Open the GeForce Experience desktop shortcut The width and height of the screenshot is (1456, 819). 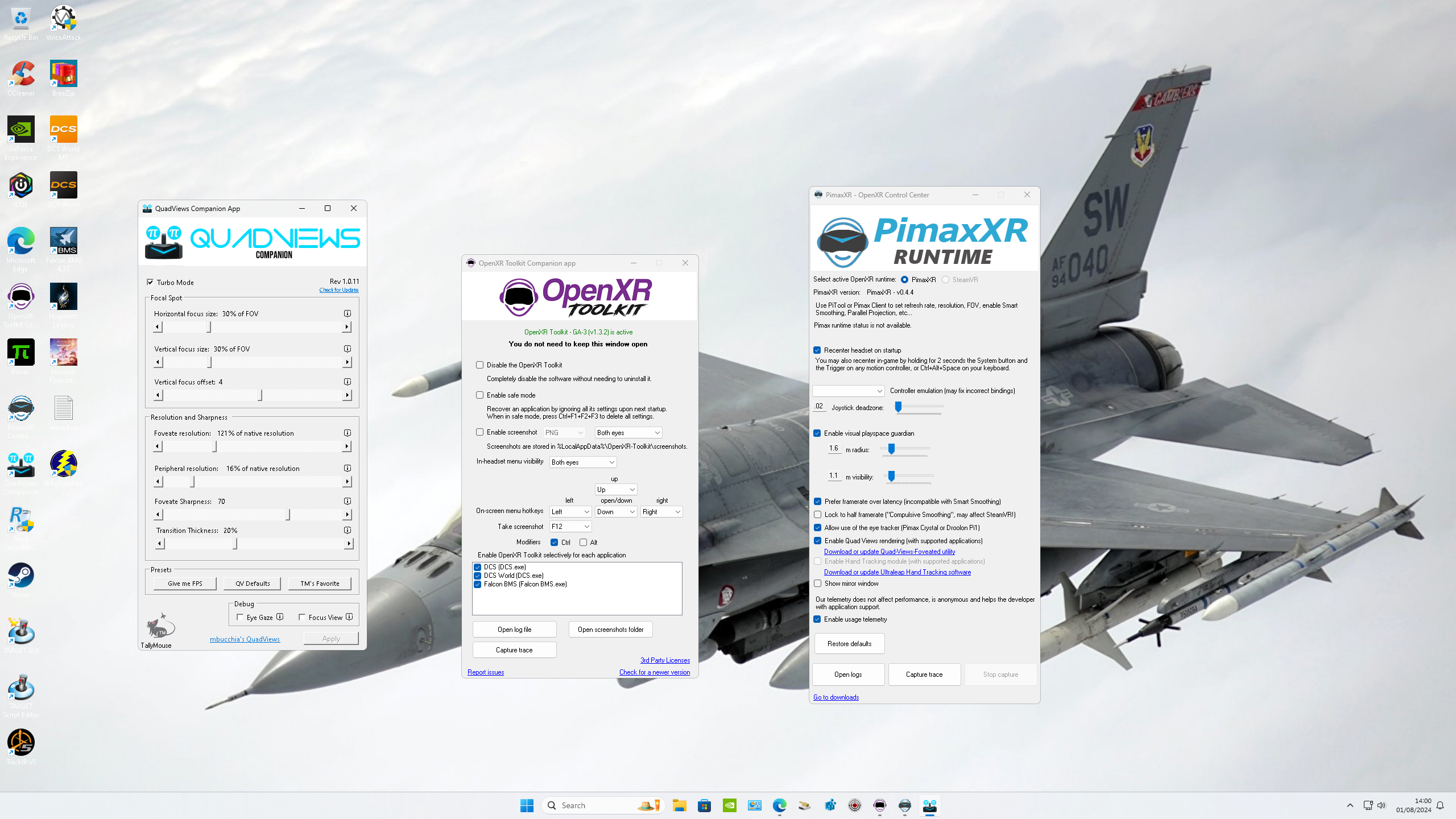pyautogui.click(x=21, y=138)
